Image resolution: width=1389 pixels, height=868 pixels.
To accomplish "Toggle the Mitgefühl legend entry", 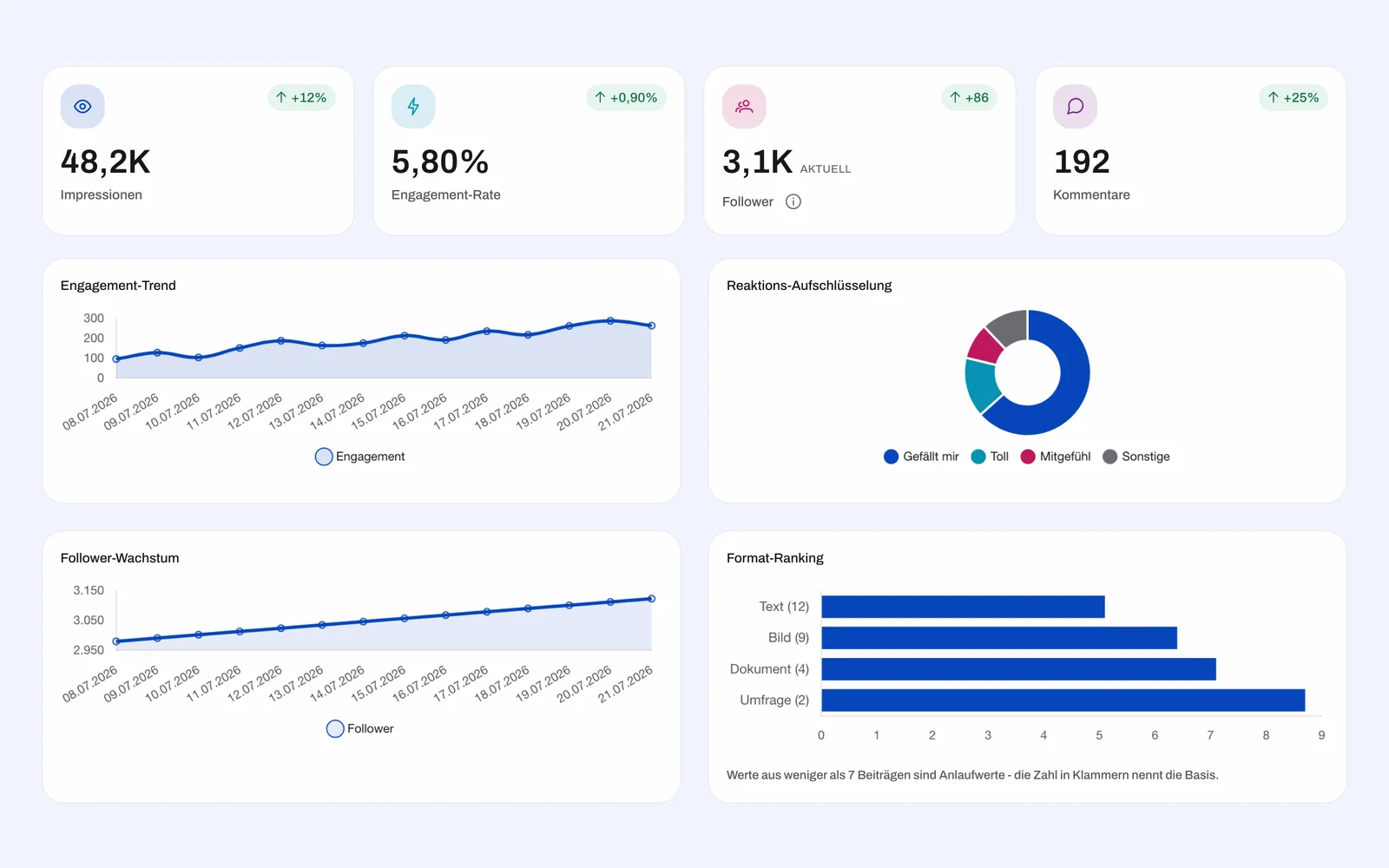I will 1056,457.
